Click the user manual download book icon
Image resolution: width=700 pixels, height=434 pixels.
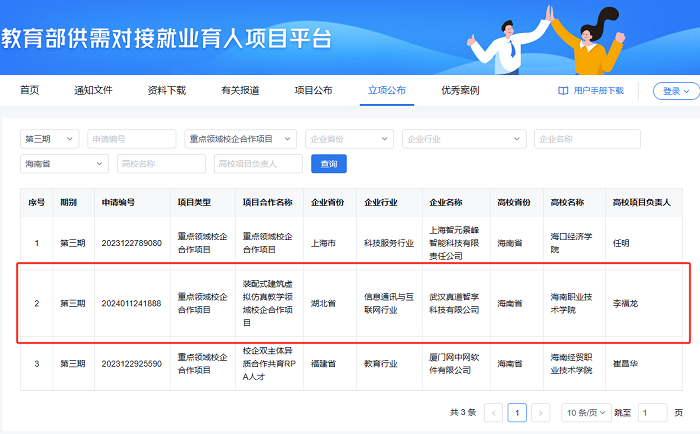[563, 91]
